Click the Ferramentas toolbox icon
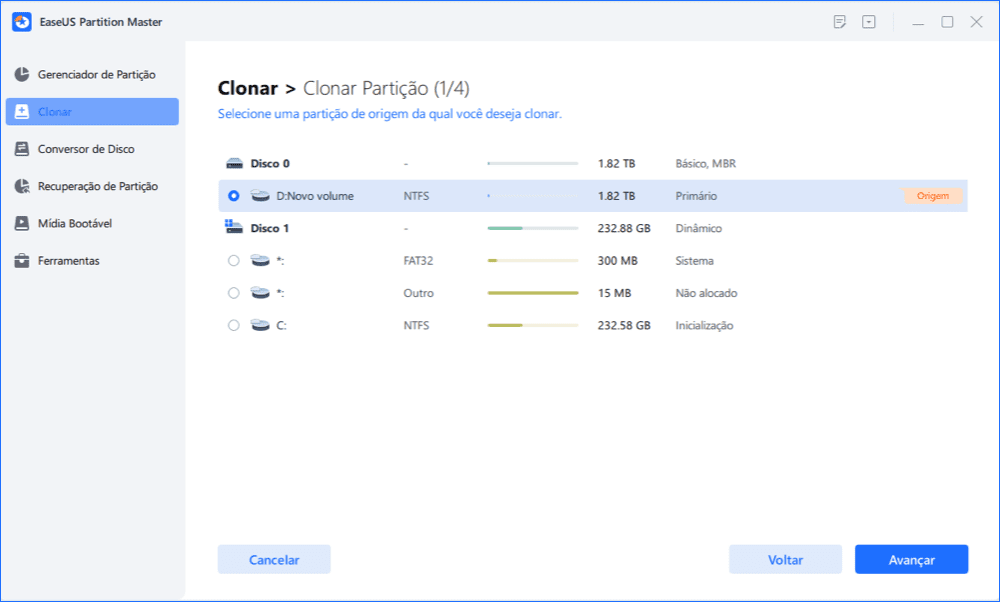This screenshot has height=602, width=1000. point(22,261)
